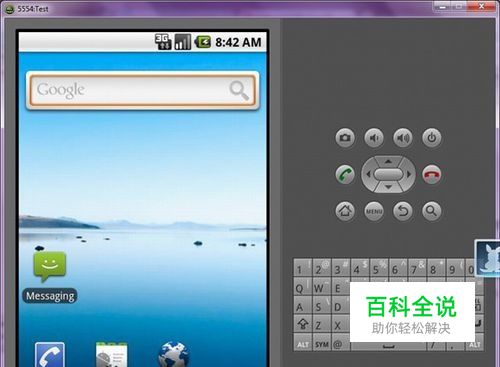Open the Messaging app icon
The width and height of the screenshot is (500, 367).
[x=50, y=267]
